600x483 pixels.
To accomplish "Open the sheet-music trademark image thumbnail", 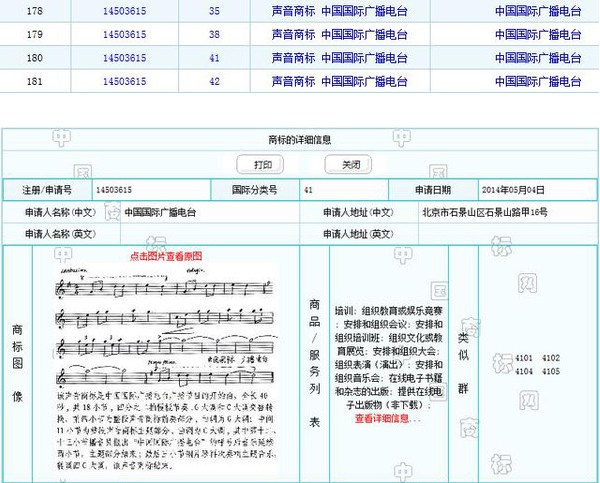I will coord(165,367).
